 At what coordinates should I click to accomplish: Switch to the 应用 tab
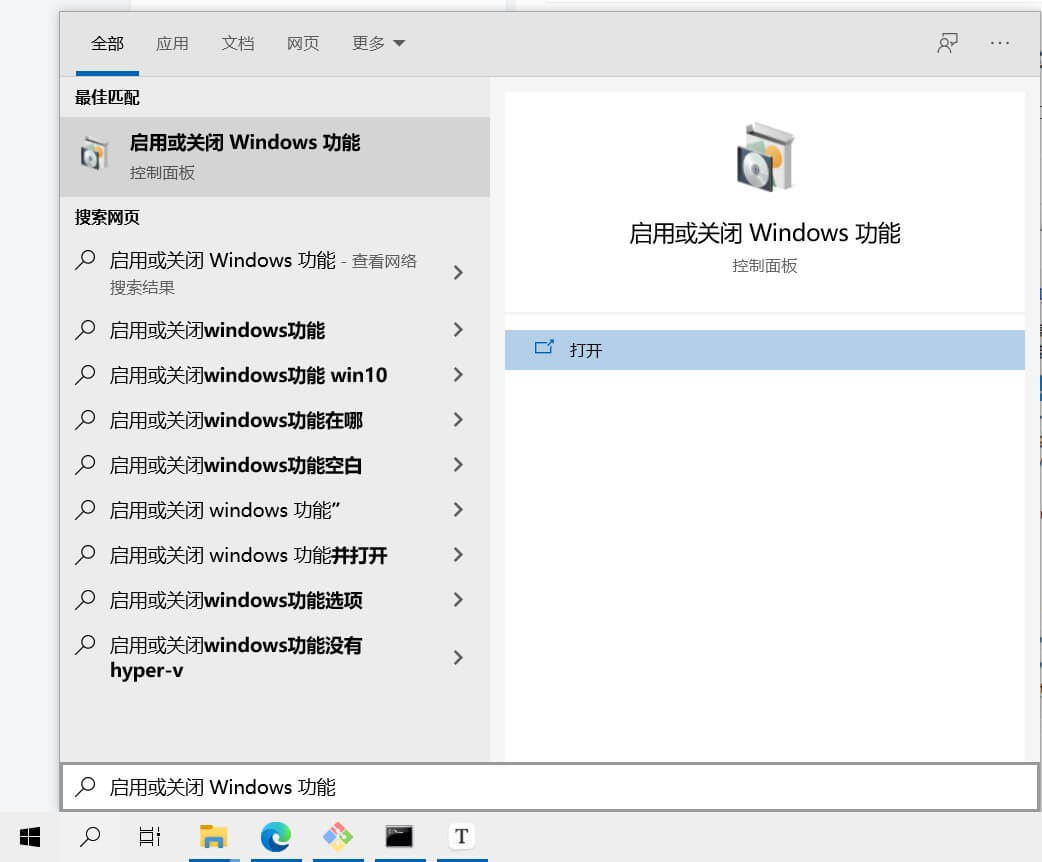172,44
